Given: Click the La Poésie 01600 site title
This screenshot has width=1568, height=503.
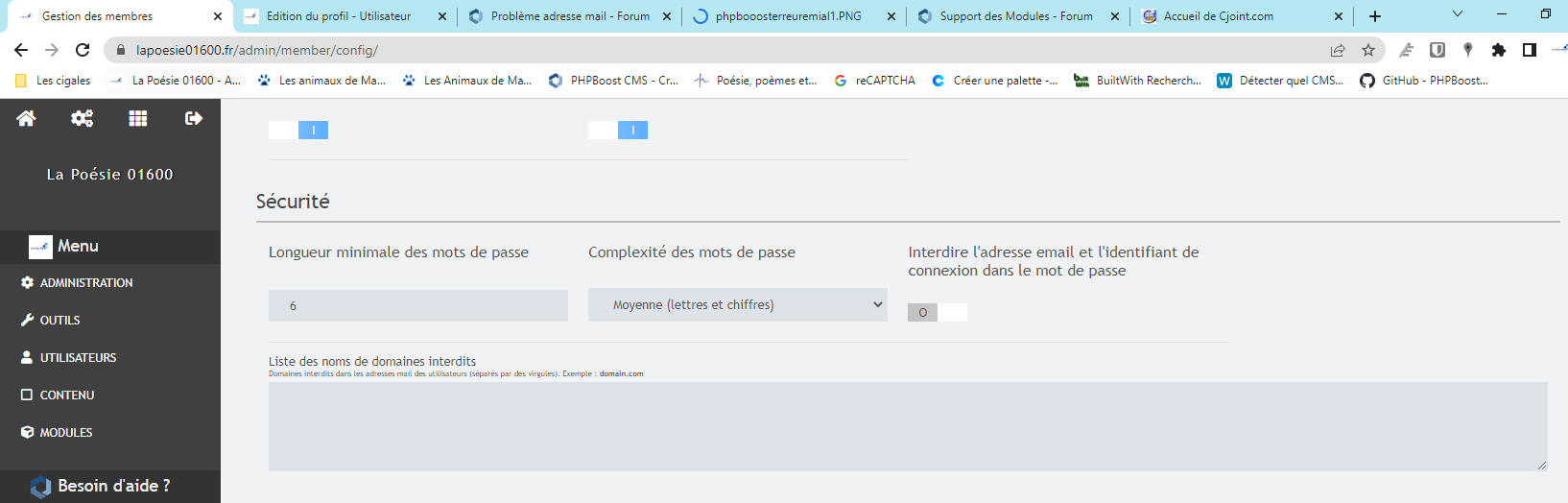Looking at the screenshot, I should (x=110, y=174).
